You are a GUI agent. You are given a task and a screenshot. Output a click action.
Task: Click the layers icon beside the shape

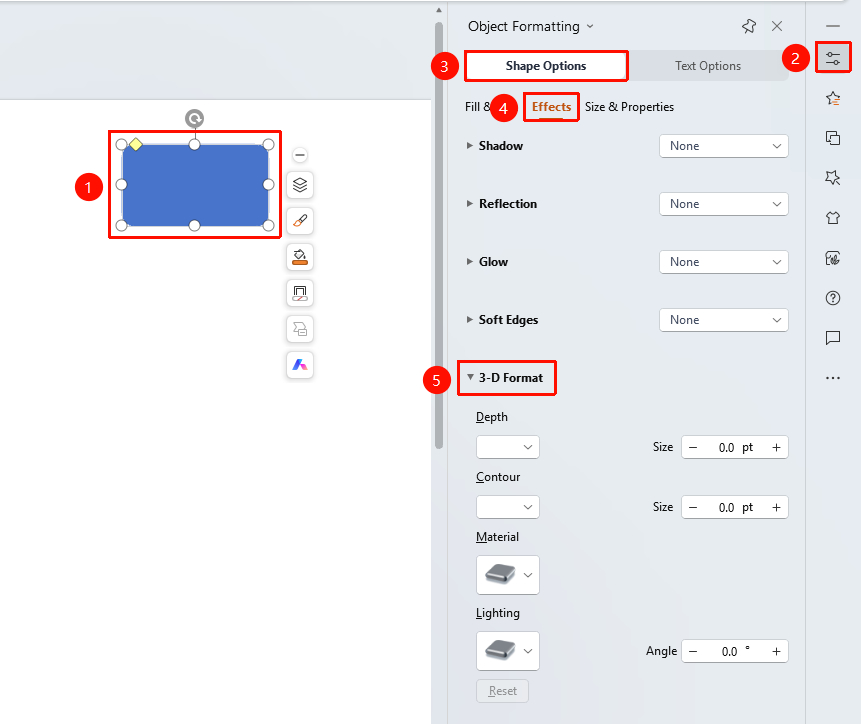pos(300,186)
